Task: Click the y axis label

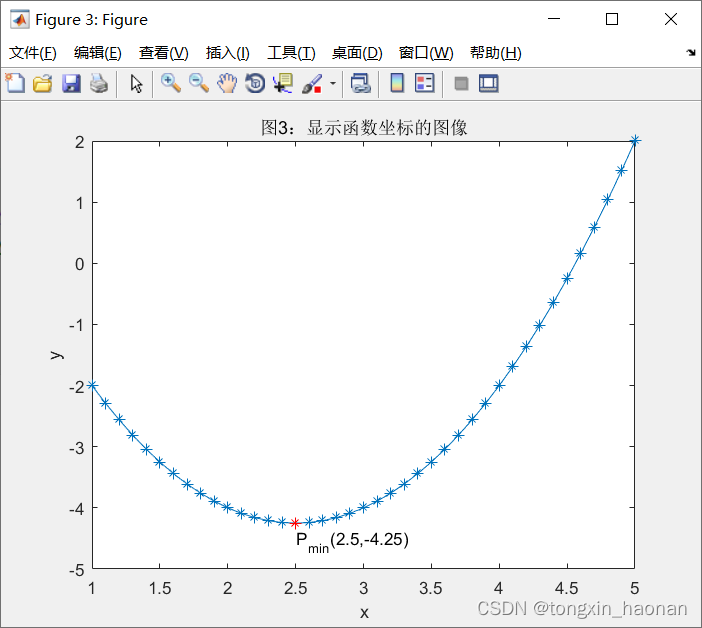Action: click(x=57, y=355)
